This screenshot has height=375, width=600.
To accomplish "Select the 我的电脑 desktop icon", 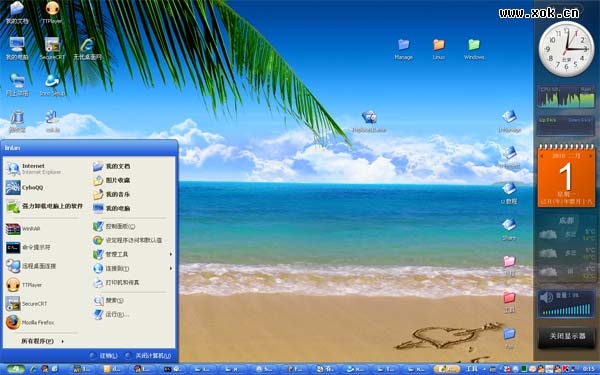I will (17, 49).
